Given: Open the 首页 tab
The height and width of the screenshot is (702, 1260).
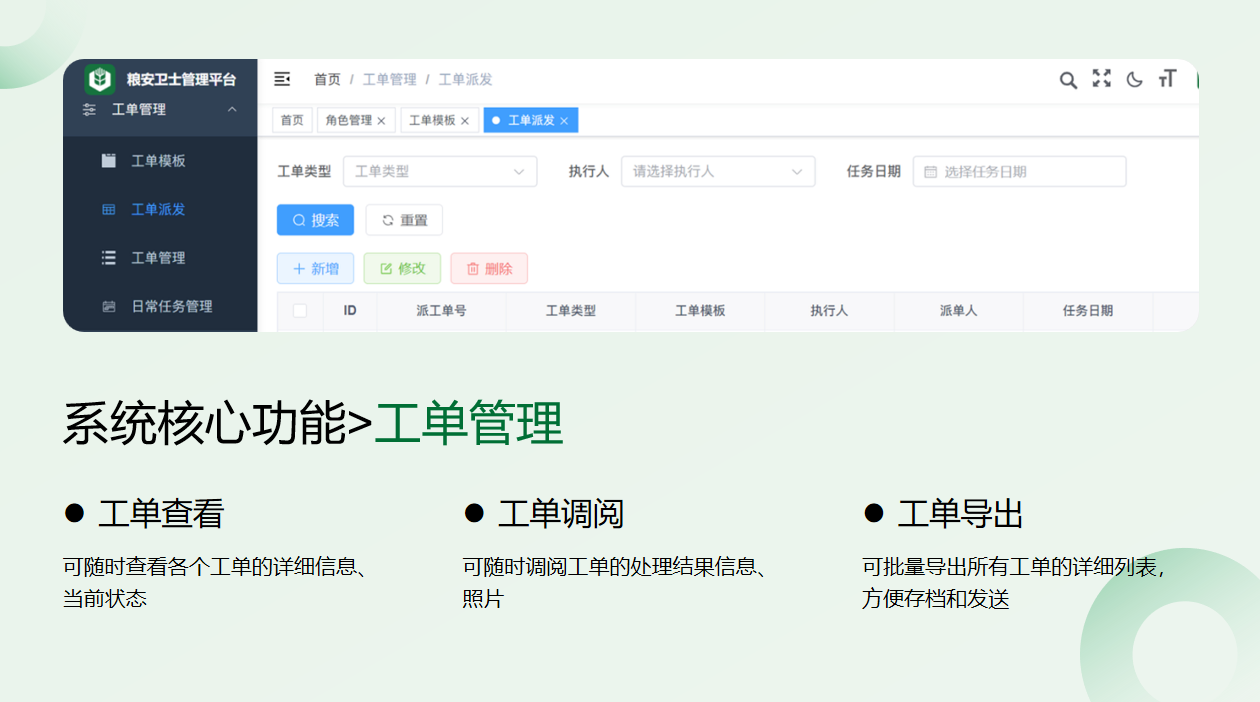Looking at the screenshot, I should pos(292,120).
